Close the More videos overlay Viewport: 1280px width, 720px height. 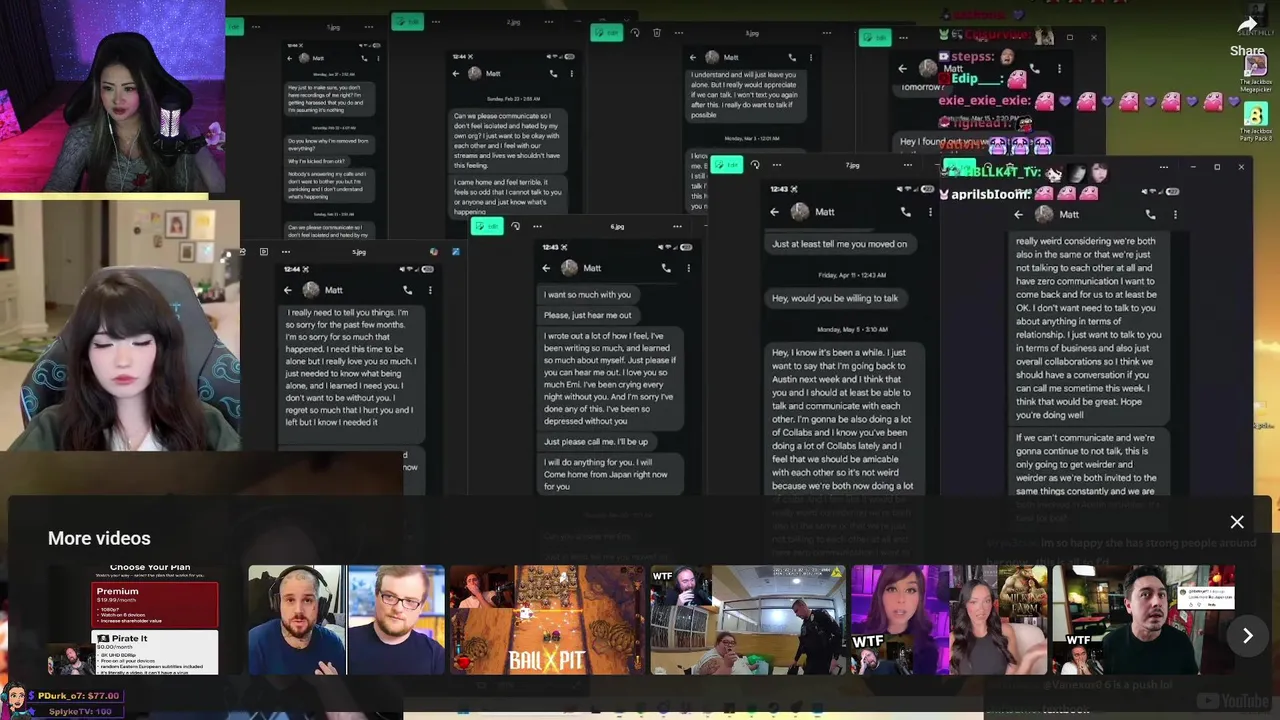[x=1237, y=522]
